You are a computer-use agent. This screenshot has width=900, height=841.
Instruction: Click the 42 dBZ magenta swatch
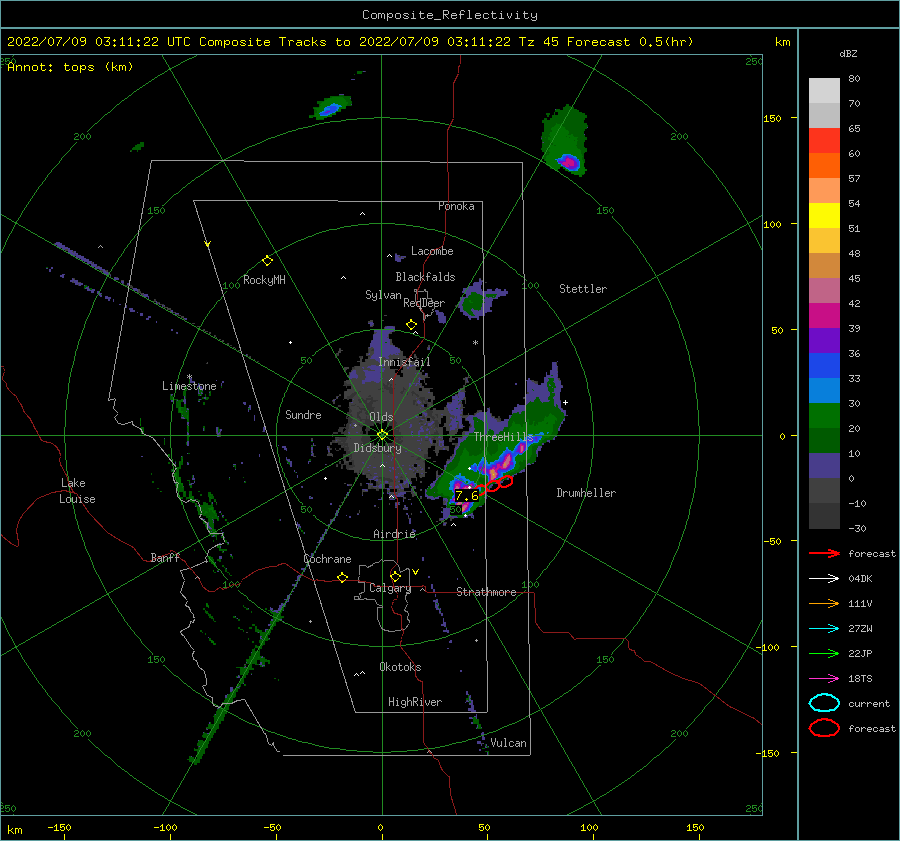point(824,315)
